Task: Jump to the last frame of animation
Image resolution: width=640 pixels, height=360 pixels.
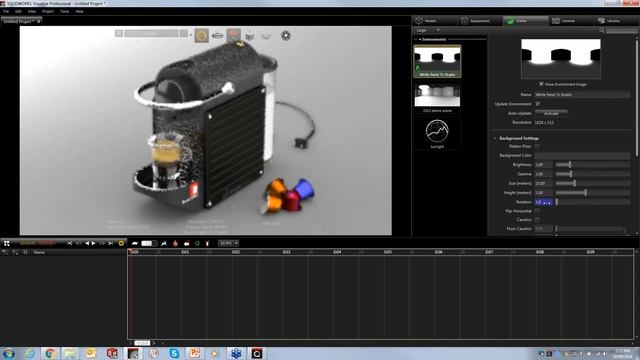Action: (110, 243)
